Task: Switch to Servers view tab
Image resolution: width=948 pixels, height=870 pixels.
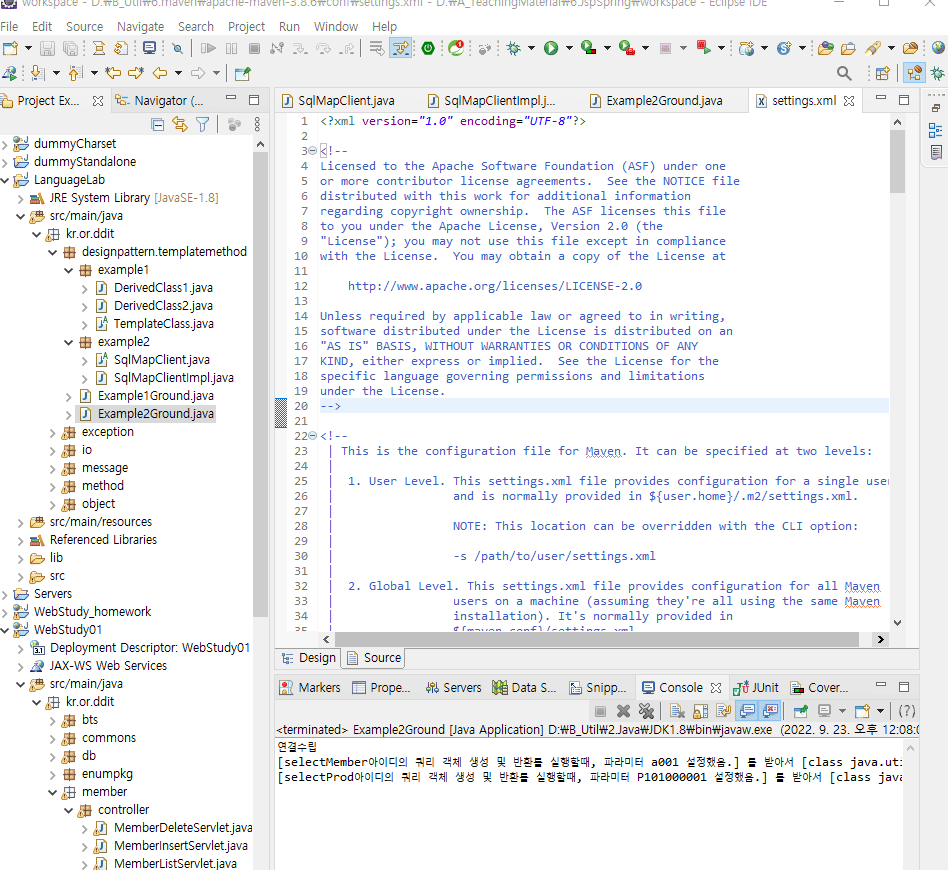Action: click(x=453, y=687)
